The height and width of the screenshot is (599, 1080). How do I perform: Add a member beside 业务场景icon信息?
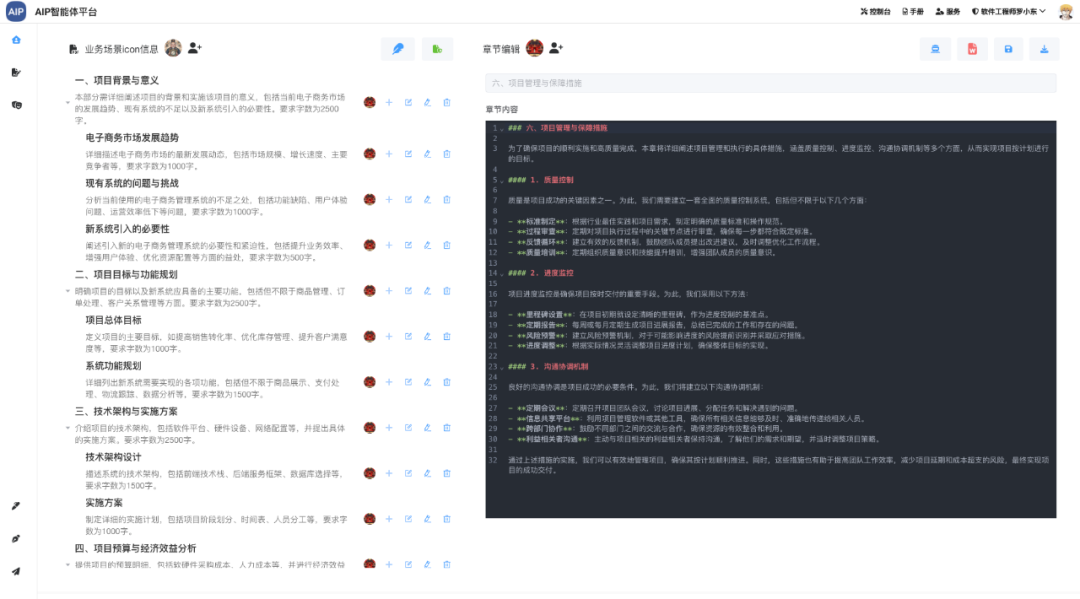click(194, 48)
